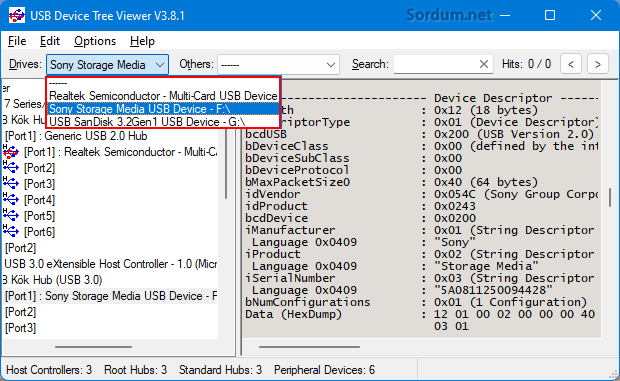Click the idProduct 0x0243 line
The height and width of the screenshot is (381, 620).
tap(361, 206)
